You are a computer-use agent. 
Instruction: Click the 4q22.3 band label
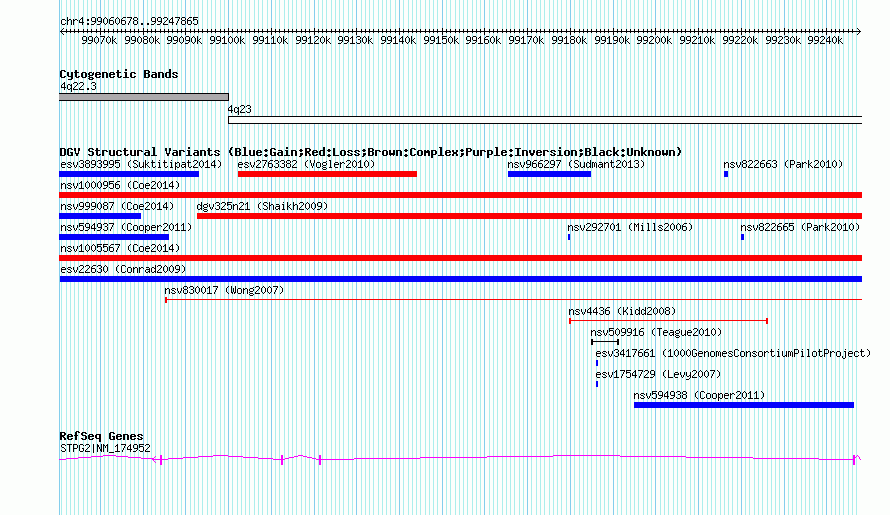(78, 86)
